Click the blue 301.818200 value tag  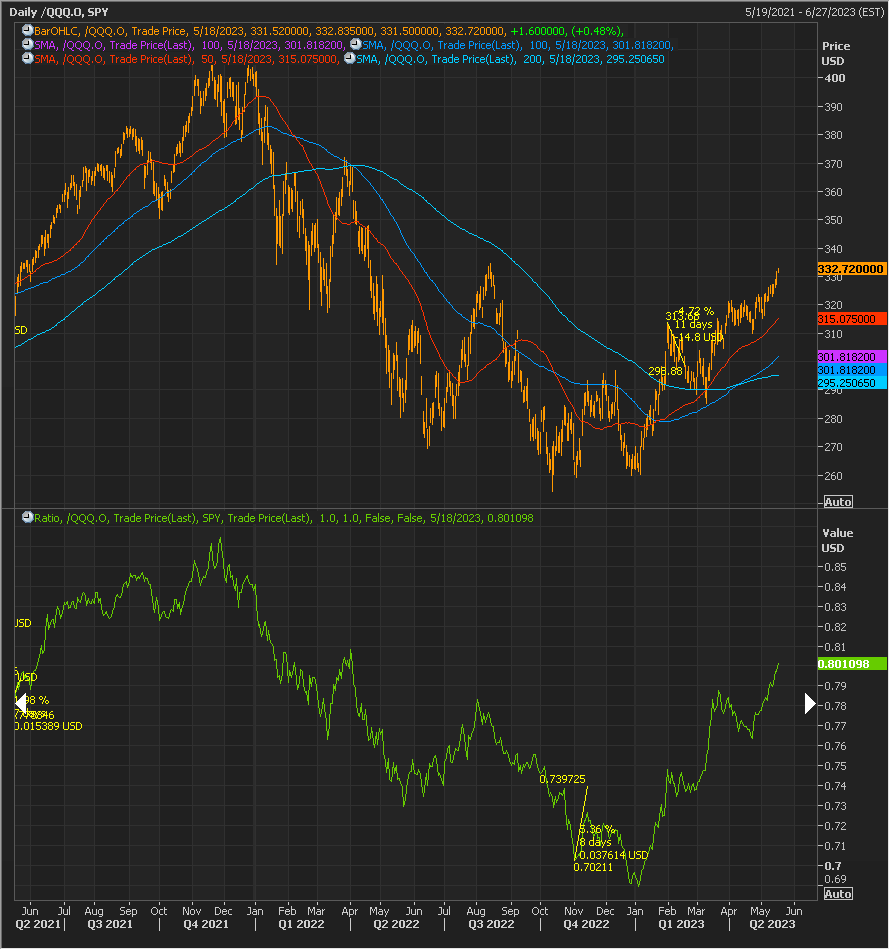(852, 370)
